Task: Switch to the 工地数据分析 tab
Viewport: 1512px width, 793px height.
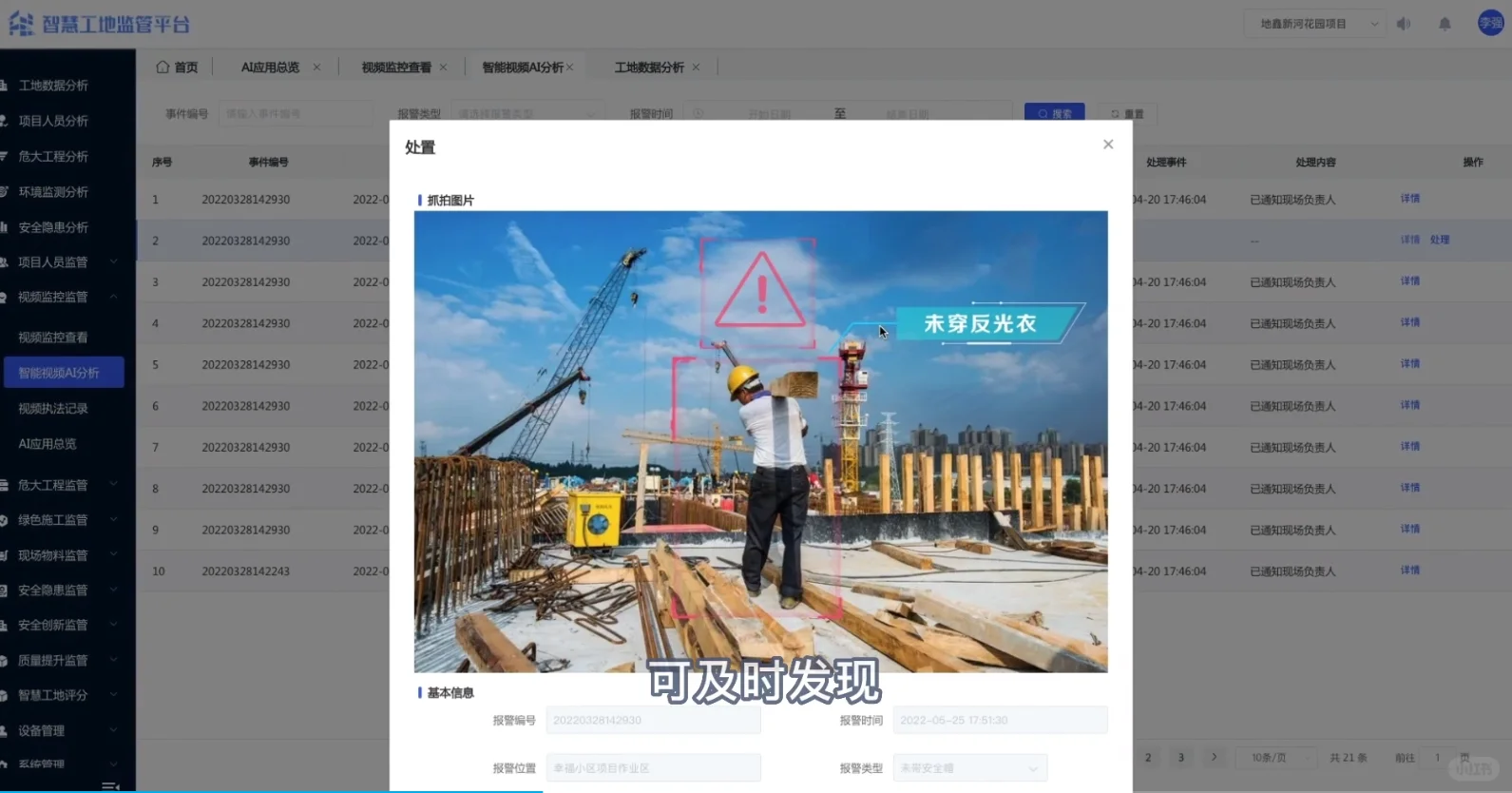Action: 649,68
